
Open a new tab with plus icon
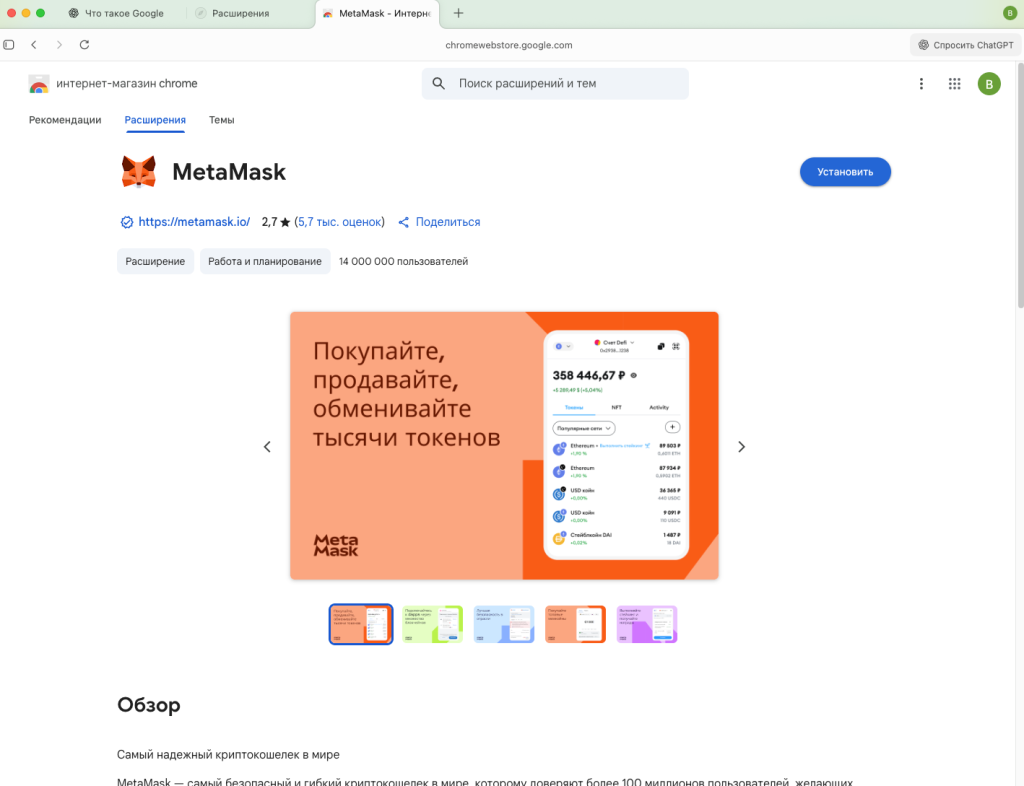[458, 13]
